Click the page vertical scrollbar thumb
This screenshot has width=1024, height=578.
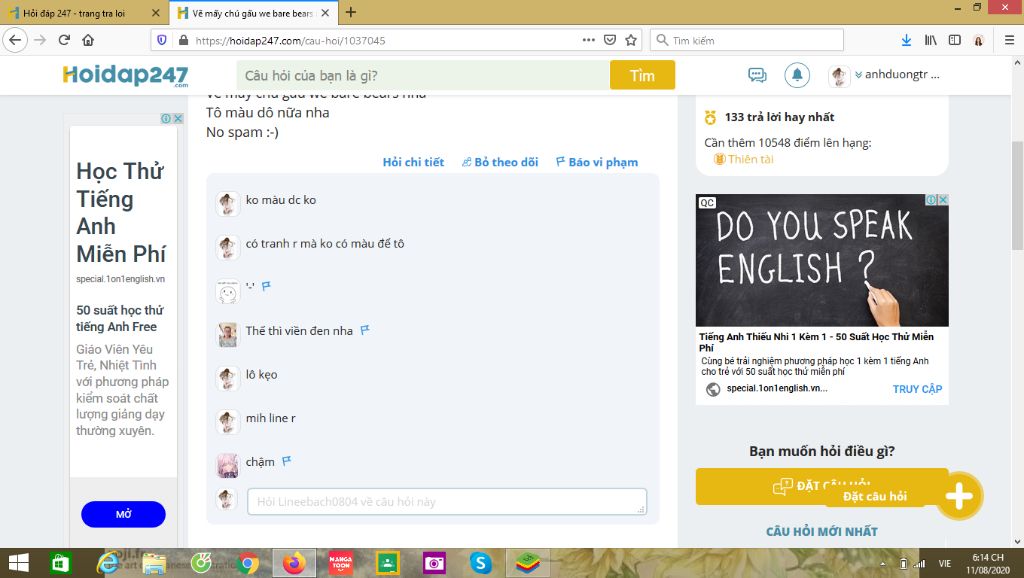[1017, 195]
